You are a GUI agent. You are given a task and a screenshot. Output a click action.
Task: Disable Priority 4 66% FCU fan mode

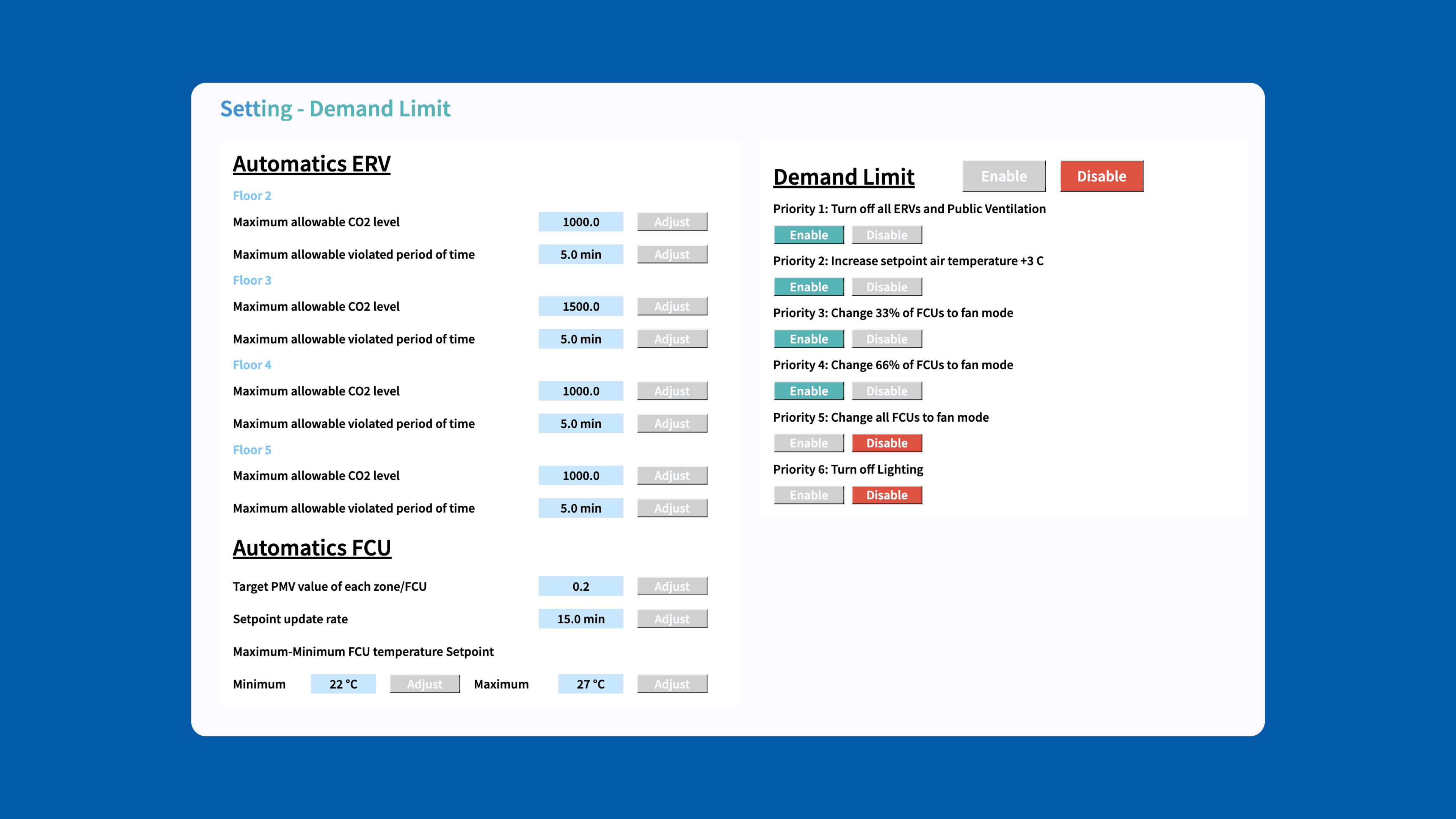(x=886, y=391)
